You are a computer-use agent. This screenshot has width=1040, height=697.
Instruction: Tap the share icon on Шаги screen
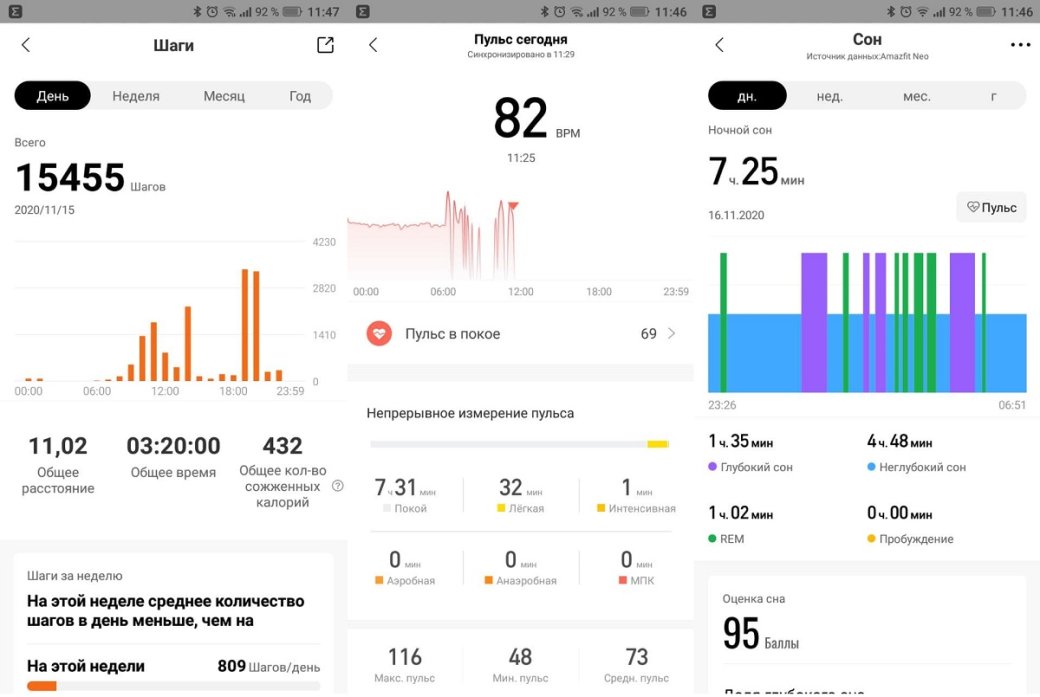pos(325,45)
